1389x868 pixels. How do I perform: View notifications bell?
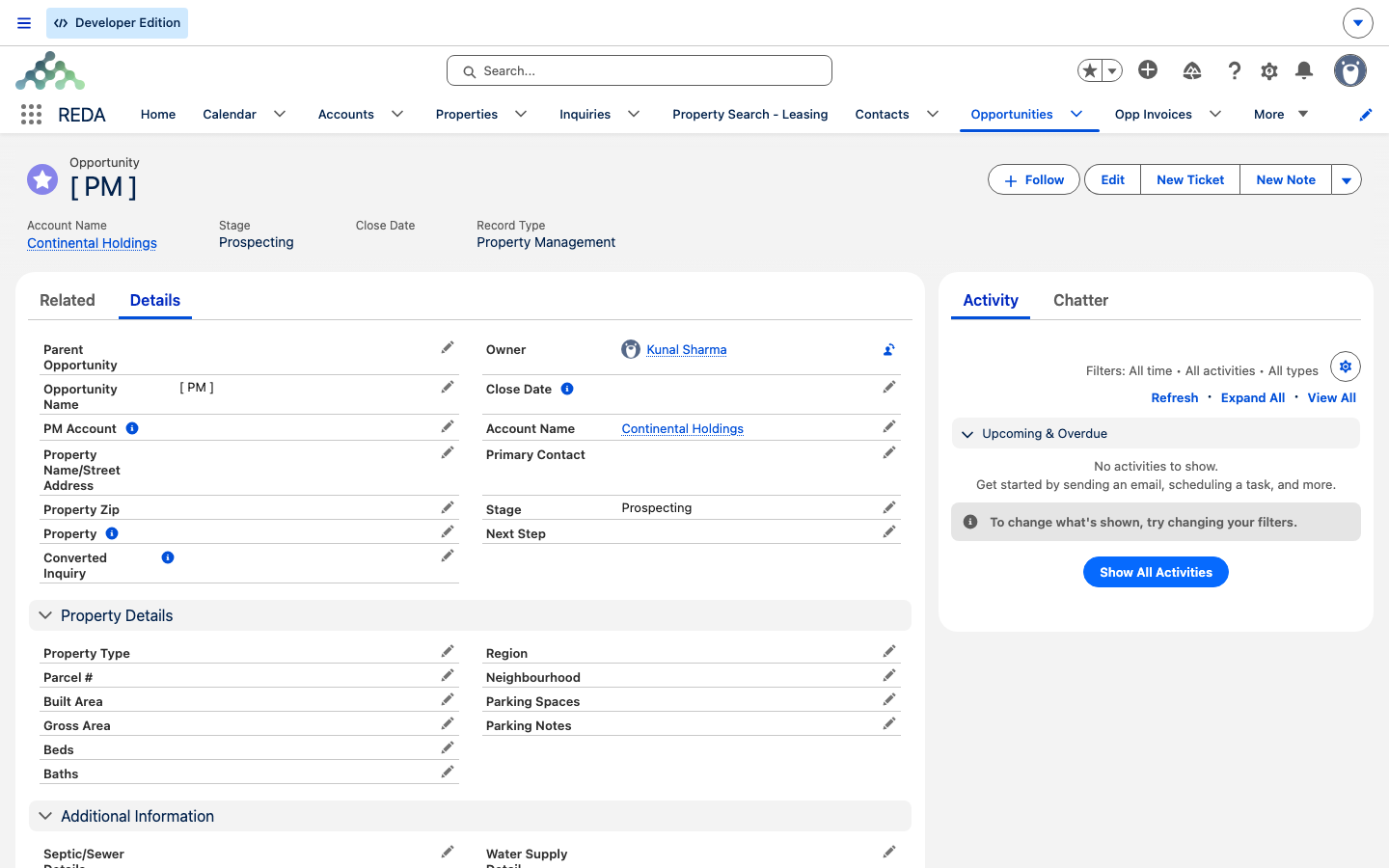click(x=1304, y=70)
